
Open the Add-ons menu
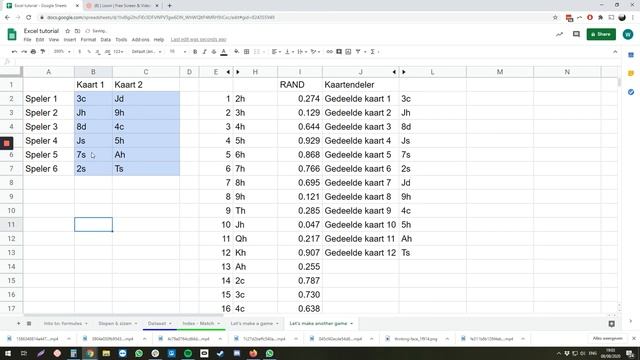(140, 40)
